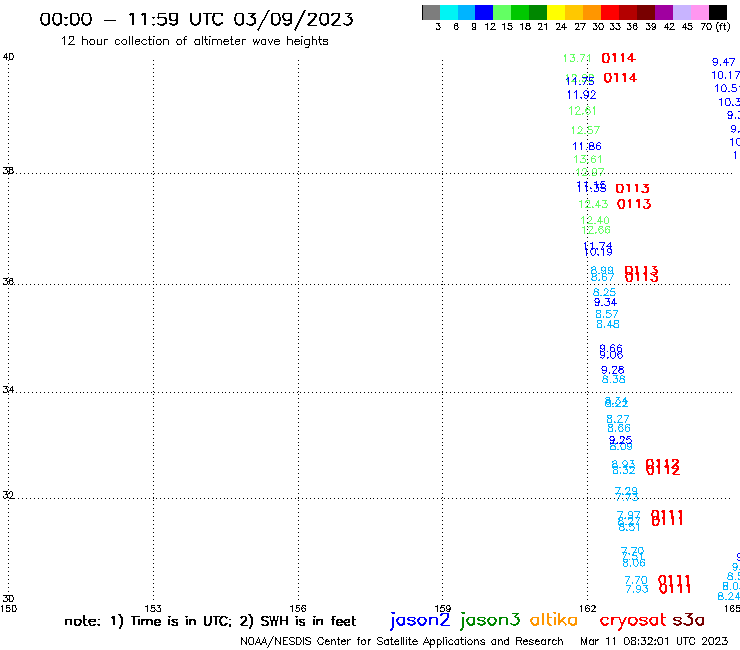The height and width of the screenshot is (650, 740).
Task: Click the longitude axis label 162
Action: tap(588, 609)
